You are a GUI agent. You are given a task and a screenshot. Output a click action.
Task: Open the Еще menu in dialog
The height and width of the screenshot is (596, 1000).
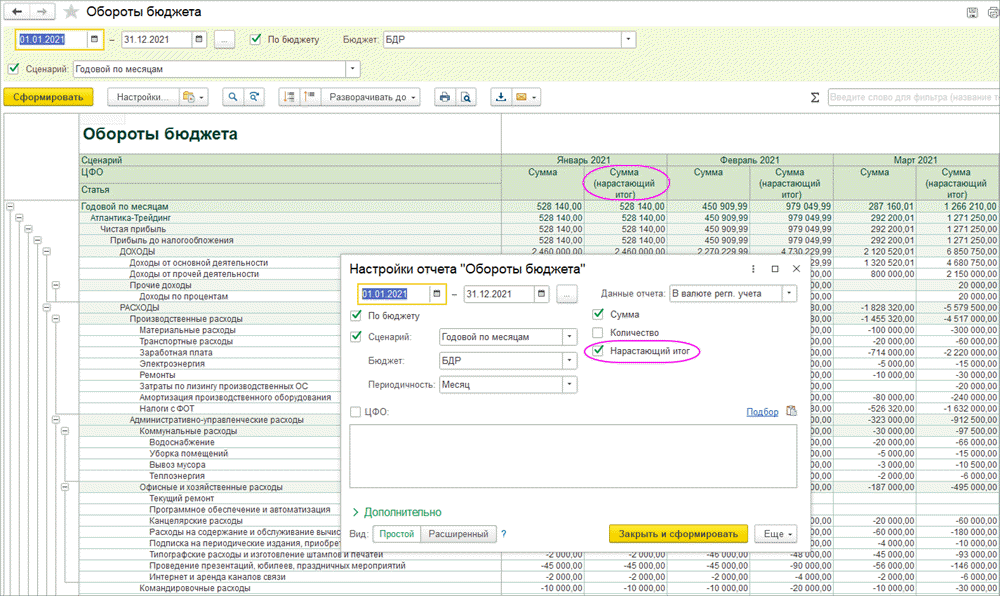[x=775, y=534]
